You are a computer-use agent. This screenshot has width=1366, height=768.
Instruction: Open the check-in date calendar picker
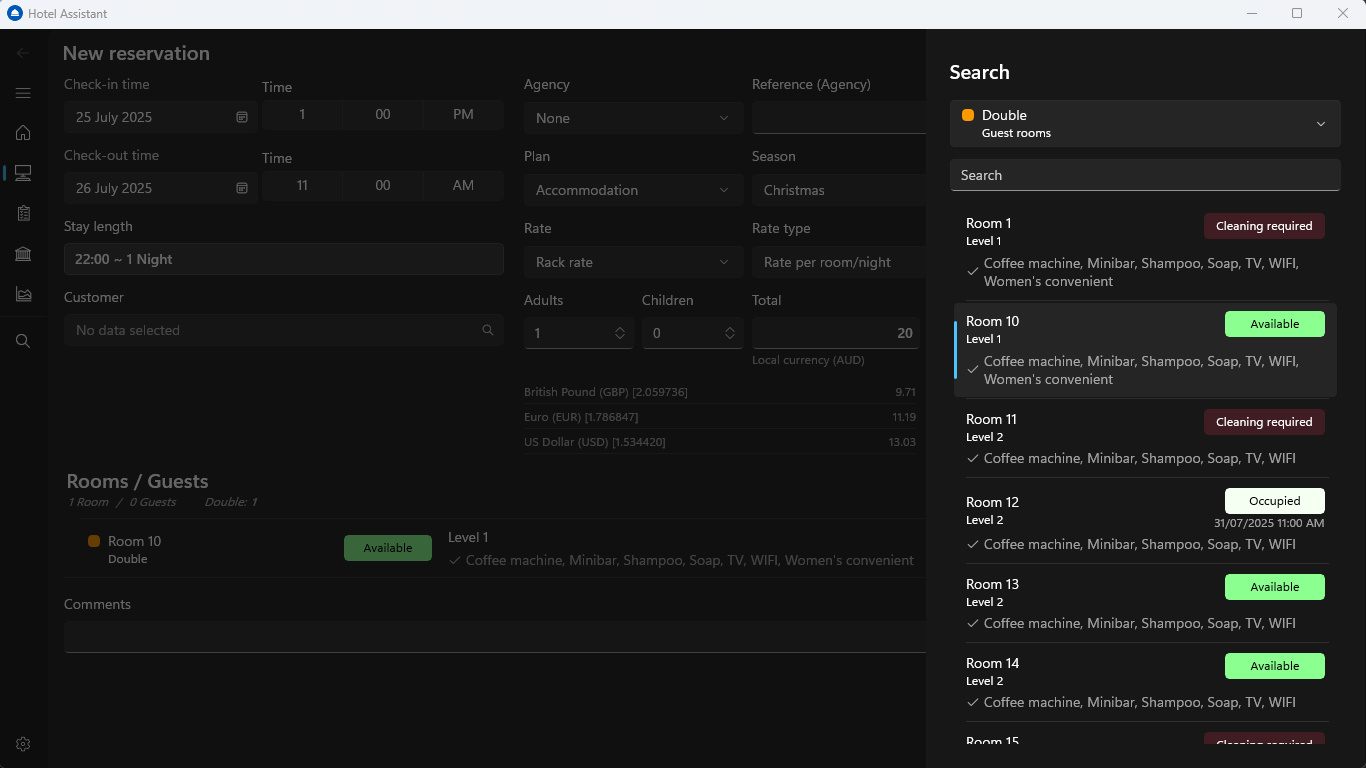(241, 117)
